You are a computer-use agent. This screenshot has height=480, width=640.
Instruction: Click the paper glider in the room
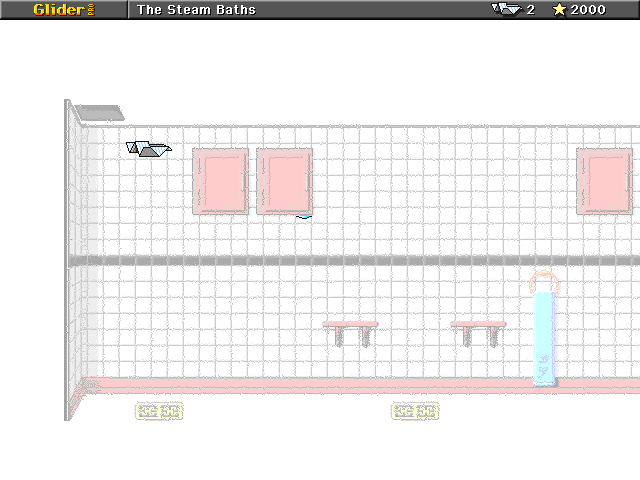click(x=149, y=149)
